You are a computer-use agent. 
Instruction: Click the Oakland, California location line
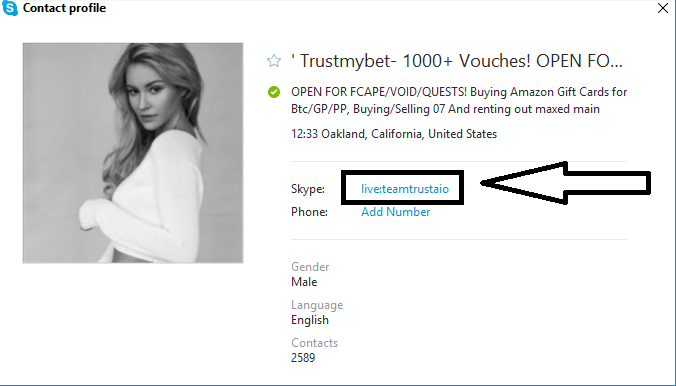click(x=394, y=134)
